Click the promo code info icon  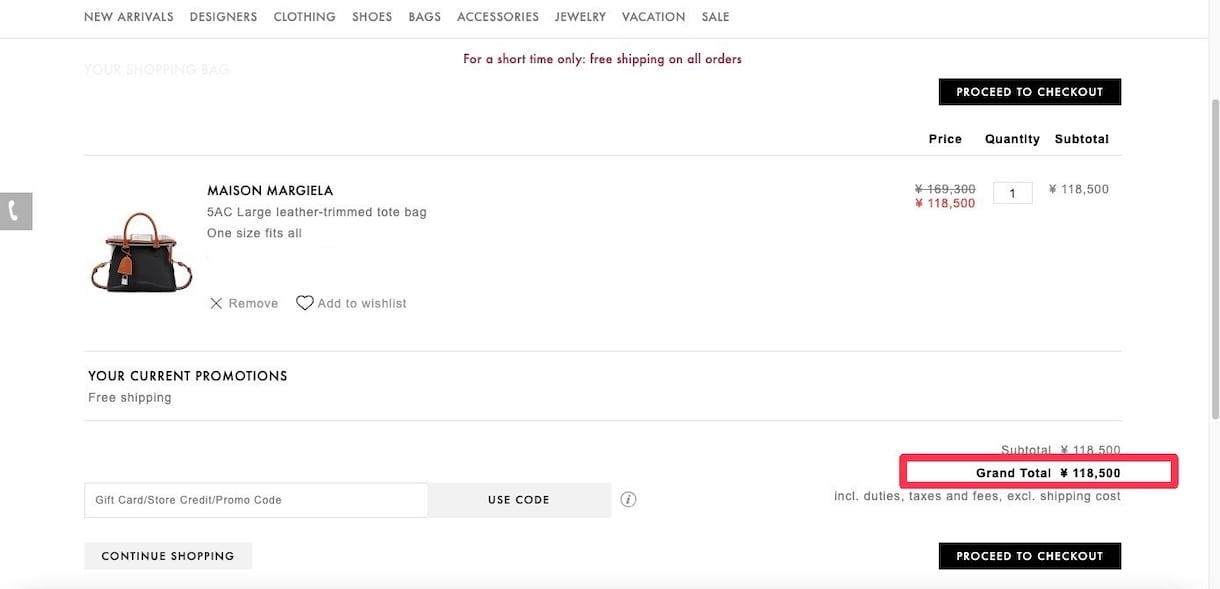coord(628,499)
